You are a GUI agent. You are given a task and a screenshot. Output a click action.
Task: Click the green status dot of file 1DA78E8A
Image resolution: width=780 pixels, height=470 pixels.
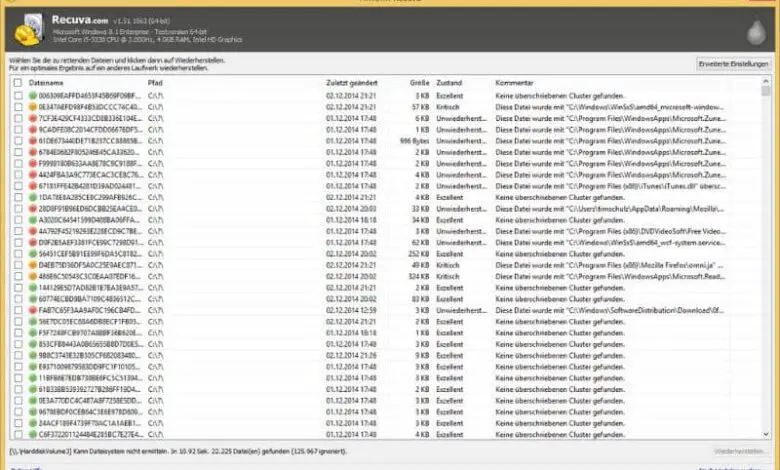33,197
